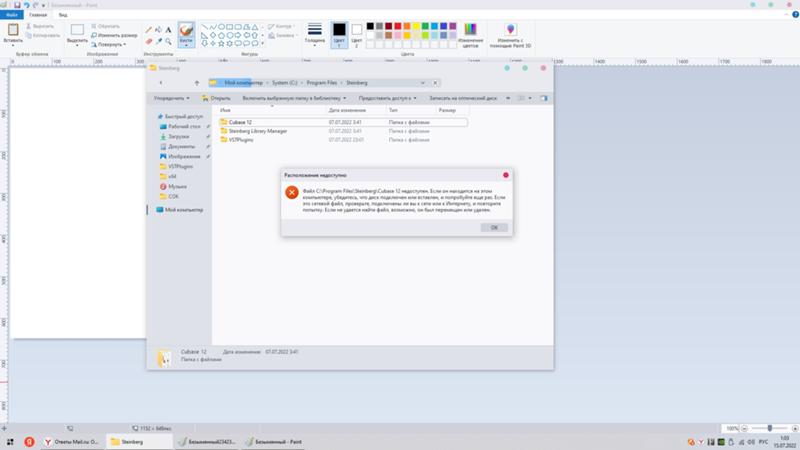This screenshot has width=800, height=450.
Task: Select the Fill bucket tool in Paint
Action: [x=158, y=30]
